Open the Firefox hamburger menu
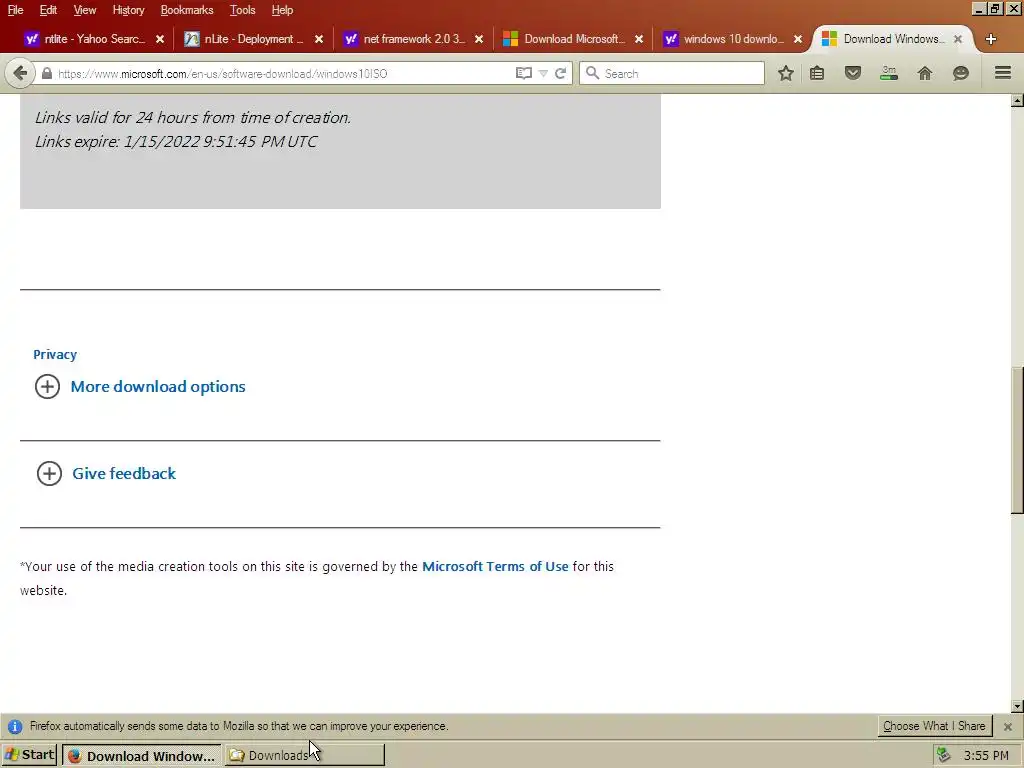 tap(1003, 72)
